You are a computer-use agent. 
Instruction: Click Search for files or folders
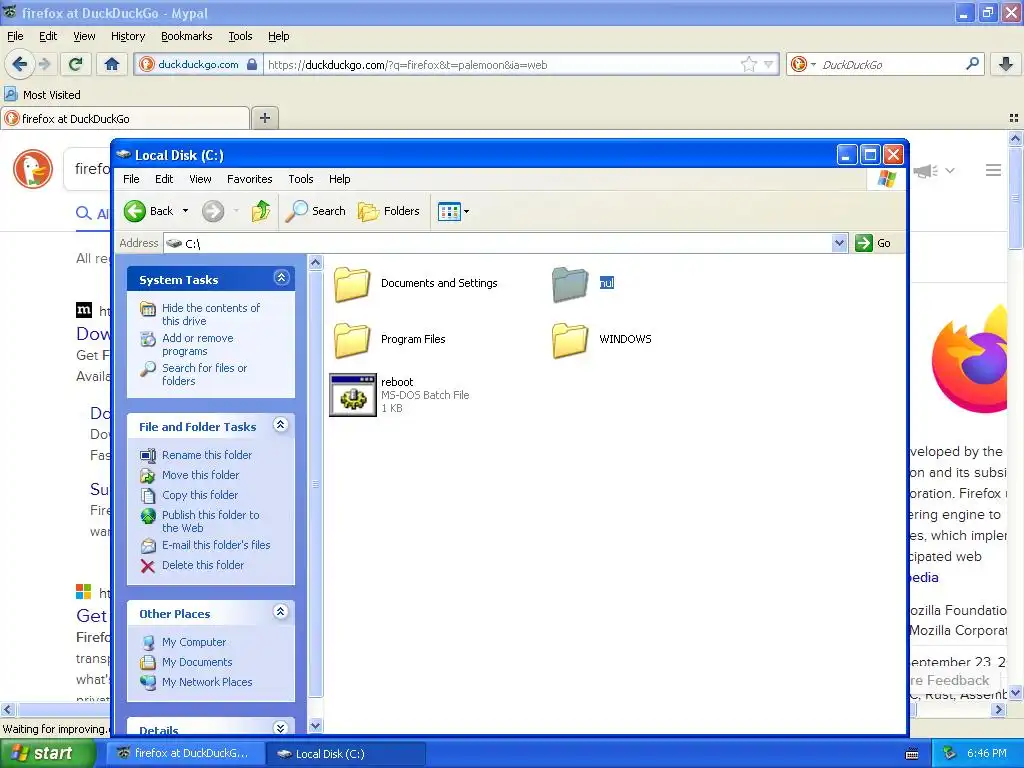click(204, 374)
